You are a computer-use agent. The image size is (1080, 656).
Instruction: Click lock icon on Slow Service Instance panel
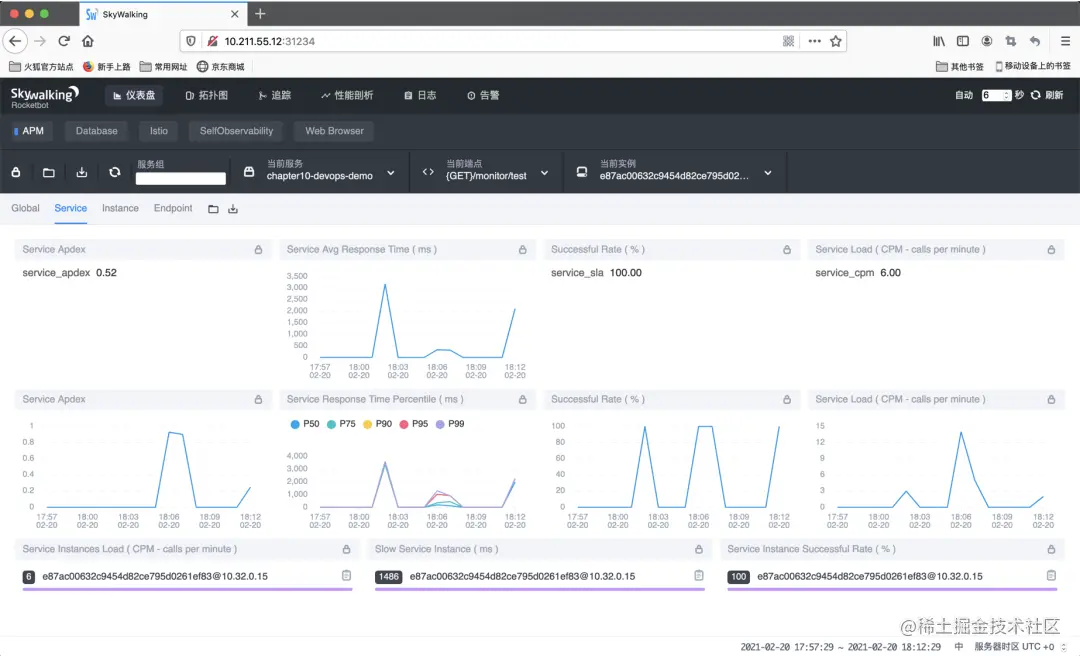698,549
